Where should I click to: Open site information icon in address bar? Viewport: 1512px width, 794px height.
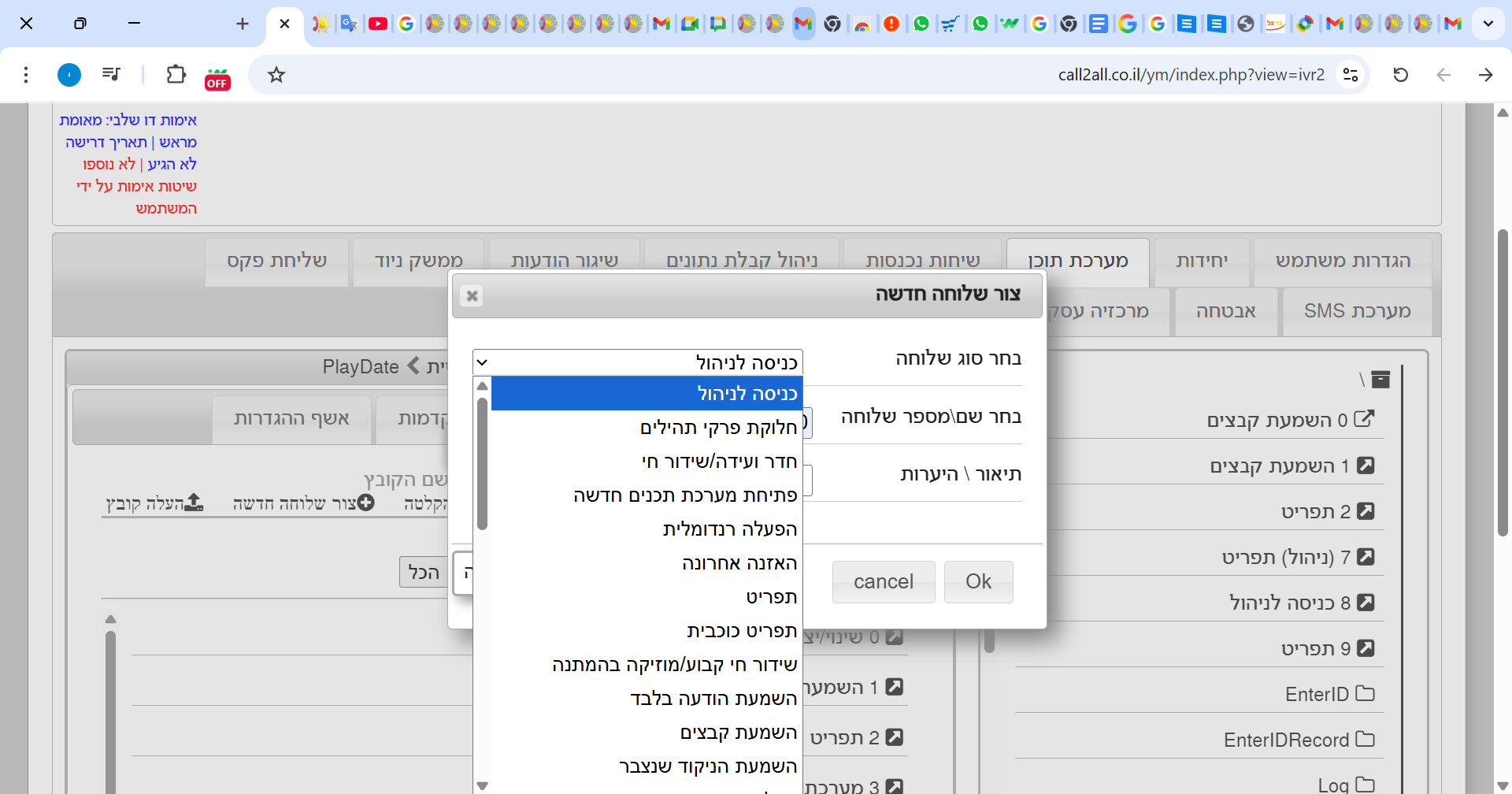tap(1351, 75)
